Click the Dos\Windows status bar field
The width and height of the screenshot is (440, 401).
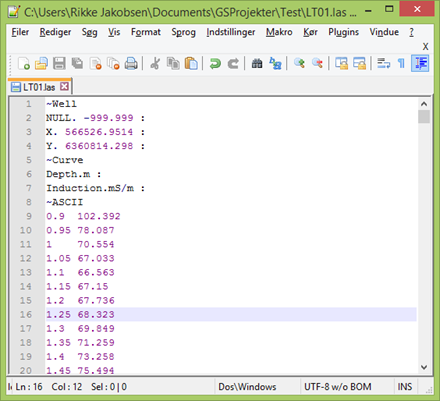(x=247, y=387)
